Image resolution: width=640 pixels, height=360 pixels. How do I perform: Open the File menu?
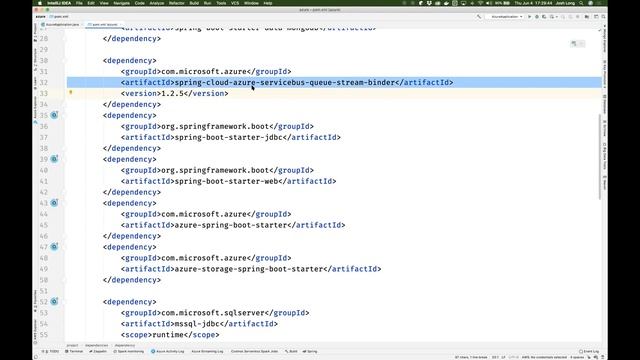(x=79, y=3)
